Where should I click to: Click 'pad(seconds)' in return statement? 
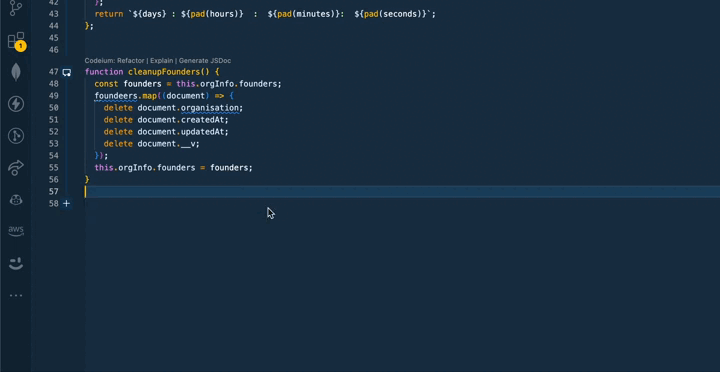(393, 14)
